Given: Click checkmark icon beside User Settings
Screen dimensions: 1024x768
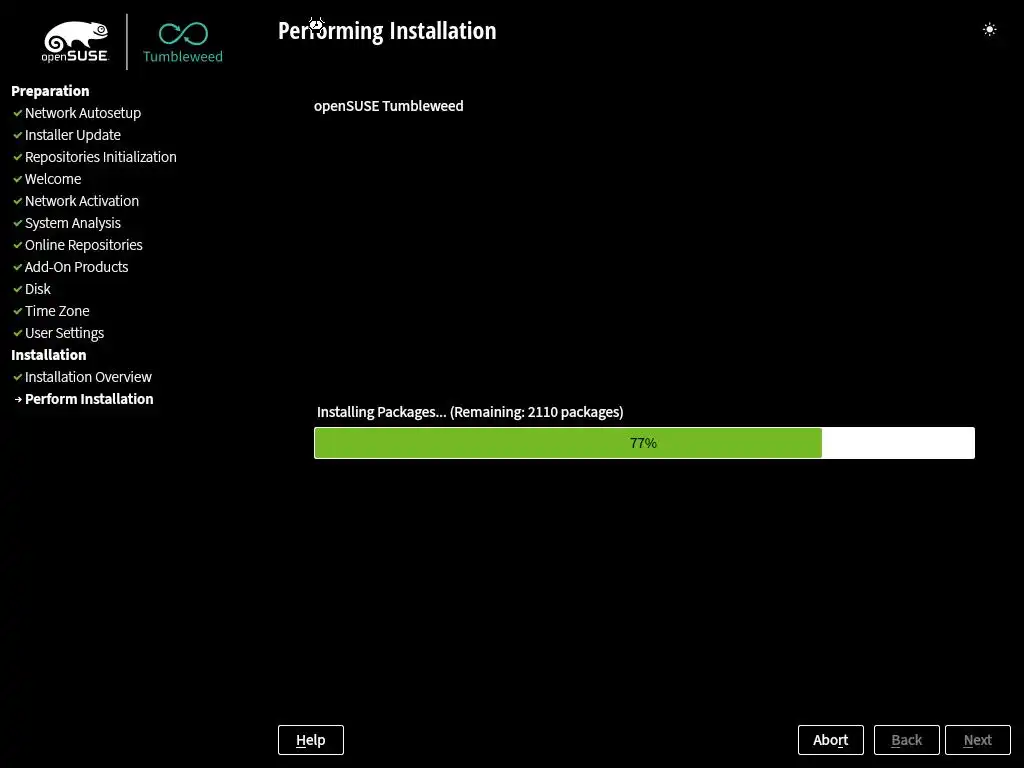Looking at the screenshot, I should [18, 333].
